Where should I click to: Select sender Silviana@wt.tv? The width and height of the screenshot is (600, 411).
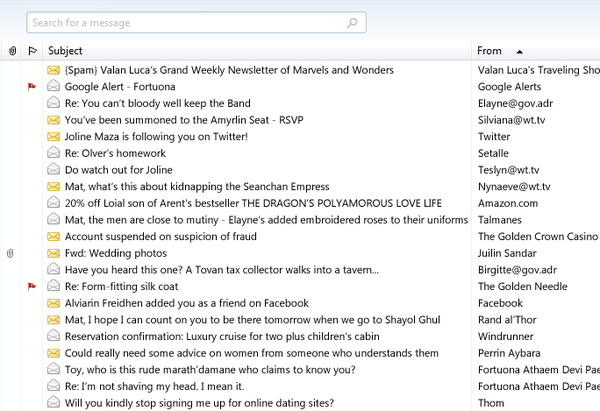point(512,120)
